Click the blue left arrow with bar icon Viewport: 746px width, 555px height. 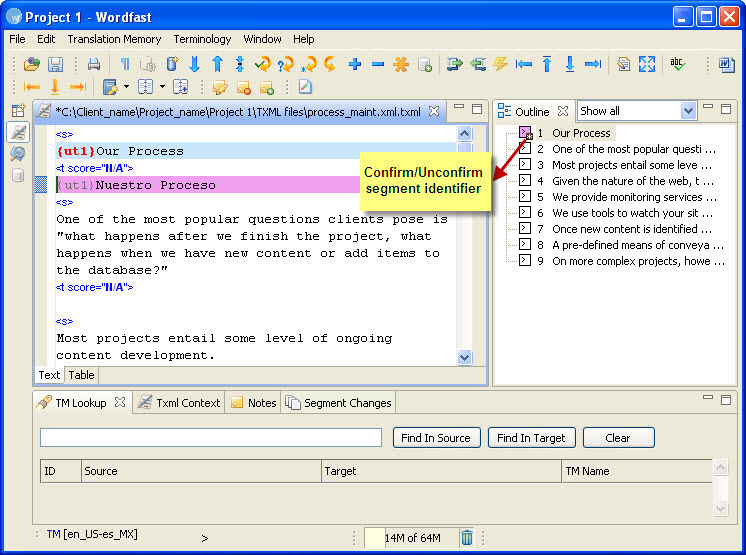pyautogui.click(x=524, y=64)
